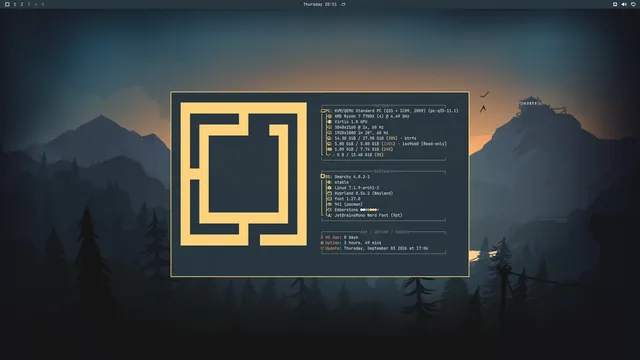Click the Update Thursday, September 03 date

click(386, 248)
